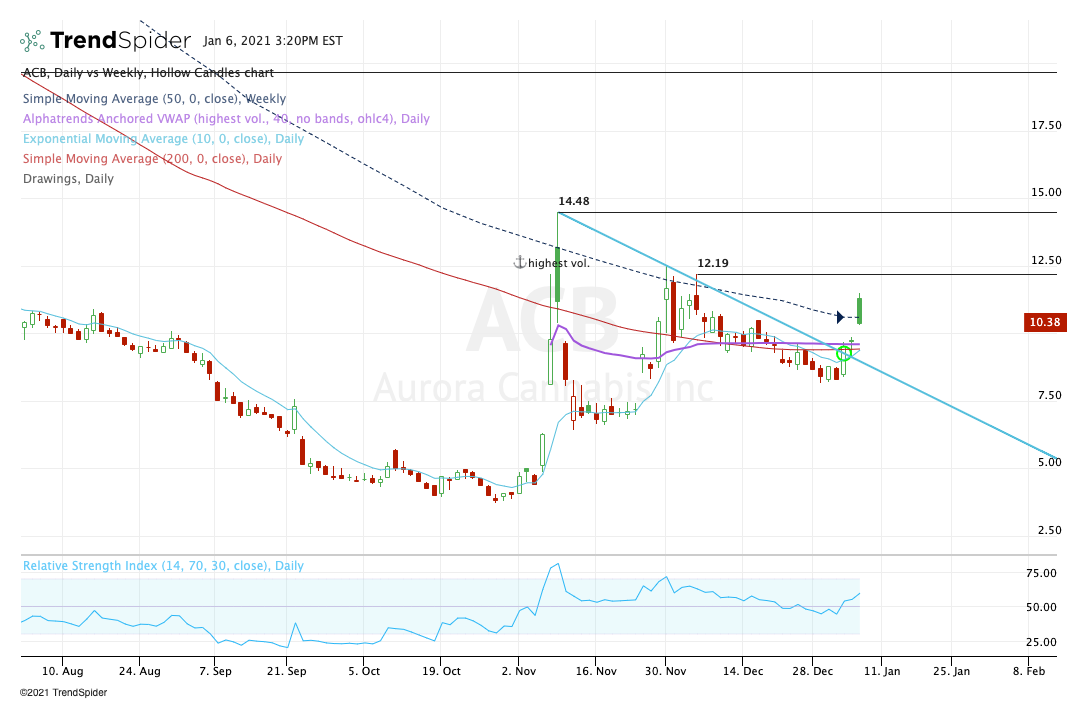Select the Exponential Moving Average 10 legend

[x=164, y=139]
